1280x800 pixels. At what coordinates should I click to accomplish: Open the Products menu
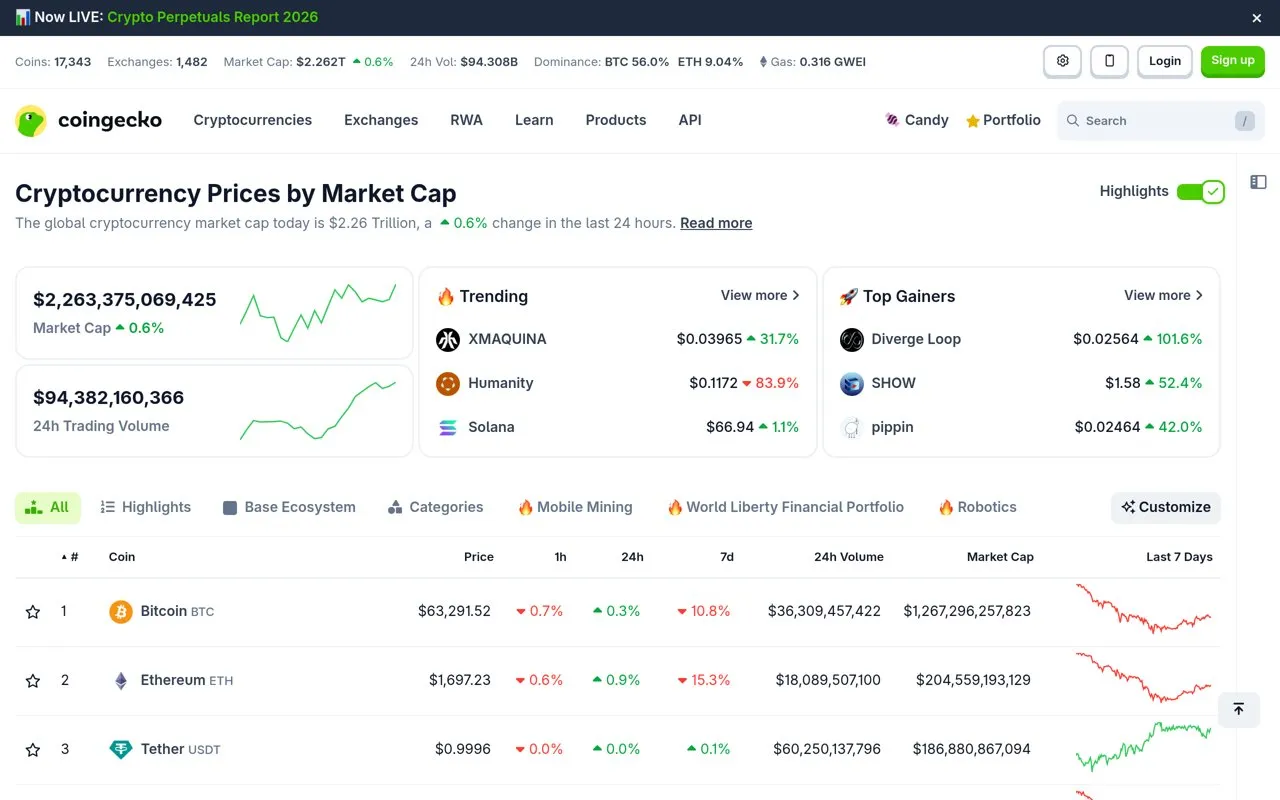coord(616,120)
